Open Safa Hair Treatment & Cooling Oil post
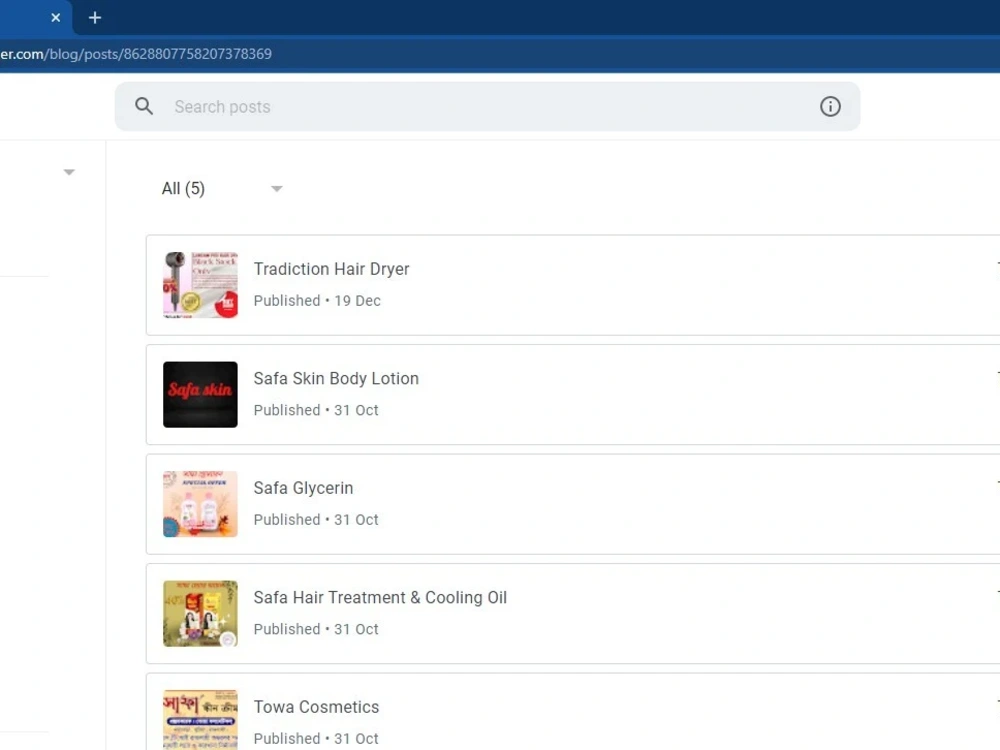Viewport: 1000px width, 750px height. click(380, 598)
